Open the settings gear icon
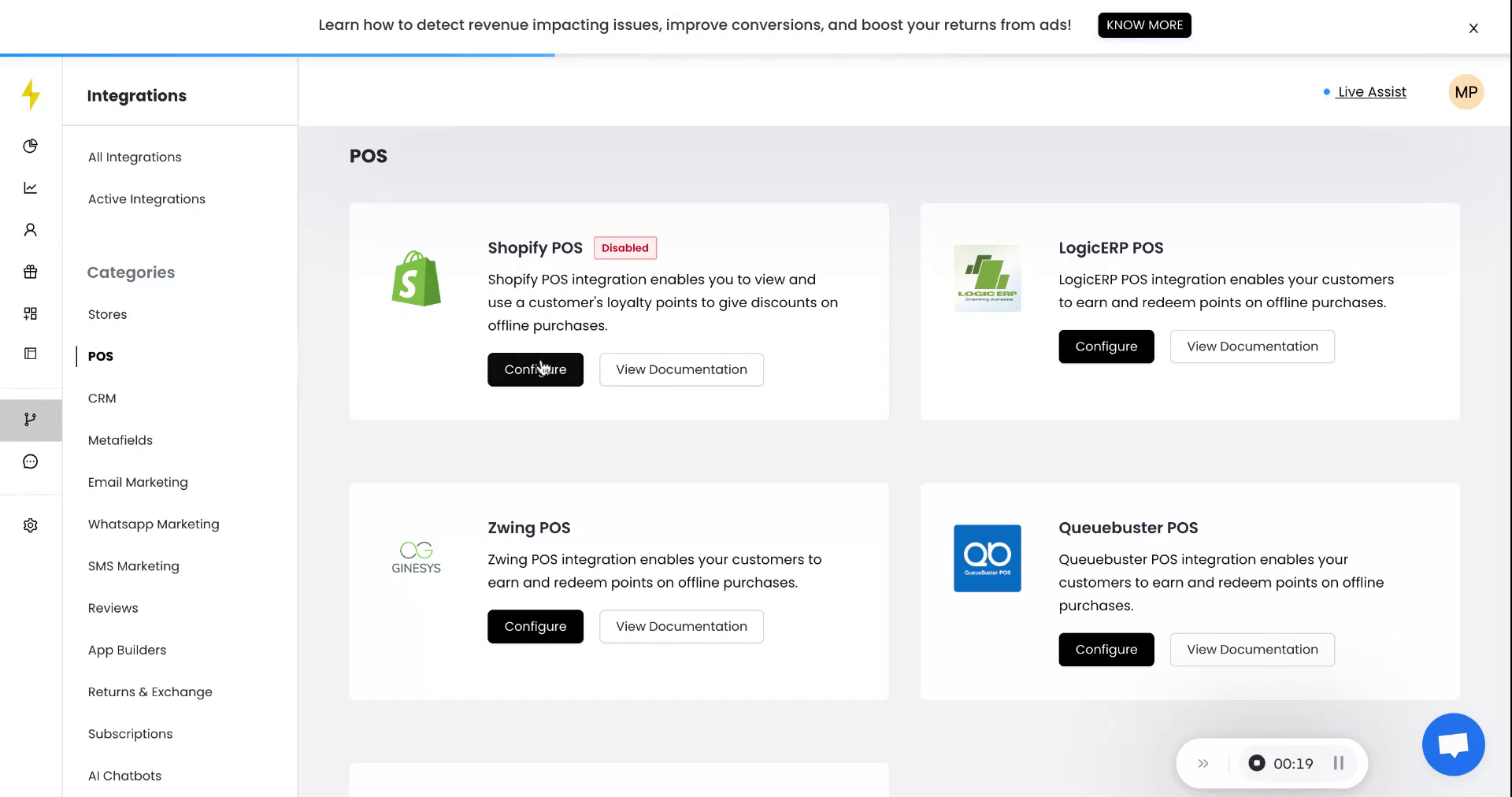Image resolution: width=1512 pixels, height=797 pixels. point(30,525)
